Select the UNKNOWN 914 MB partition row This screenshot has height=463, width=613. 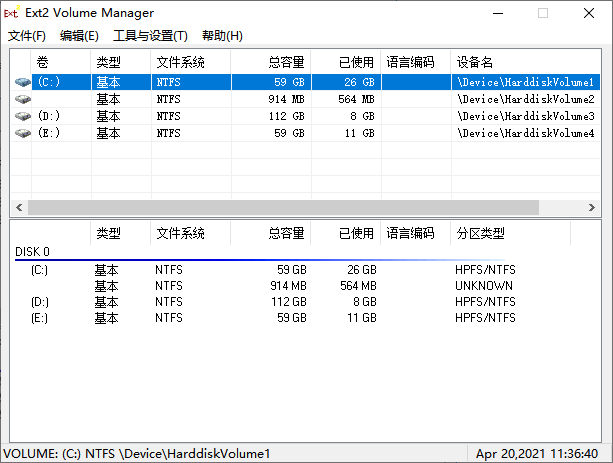click(300, 286)
